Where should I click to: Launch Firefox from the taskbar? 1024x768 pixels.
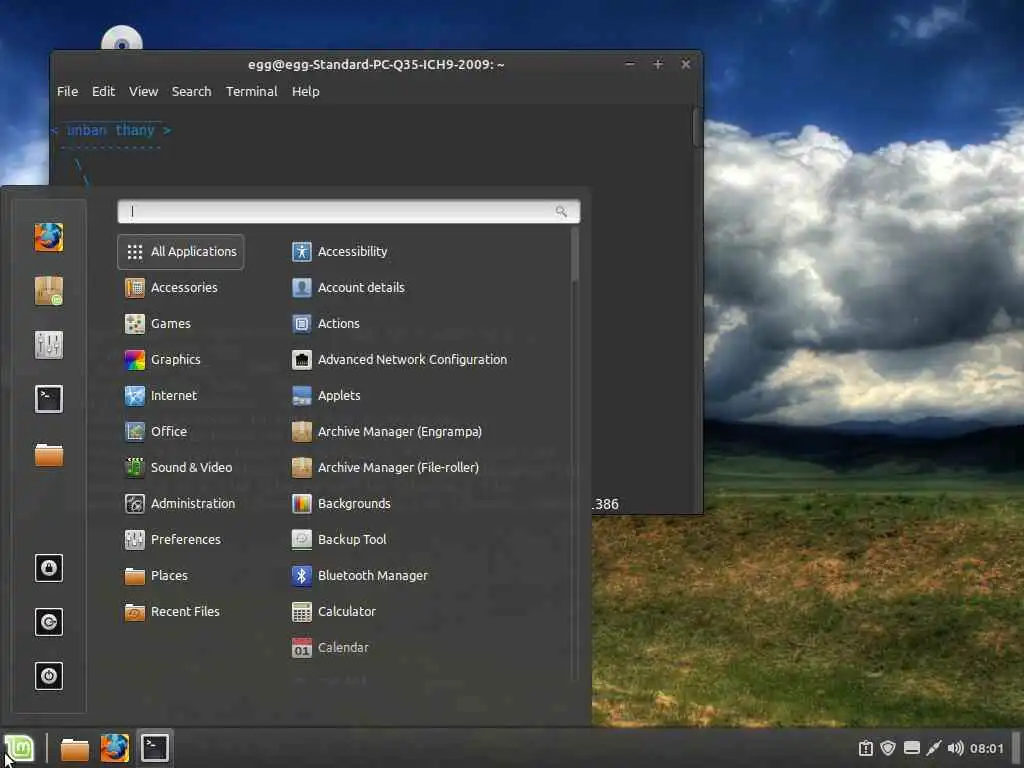(114, 748)
